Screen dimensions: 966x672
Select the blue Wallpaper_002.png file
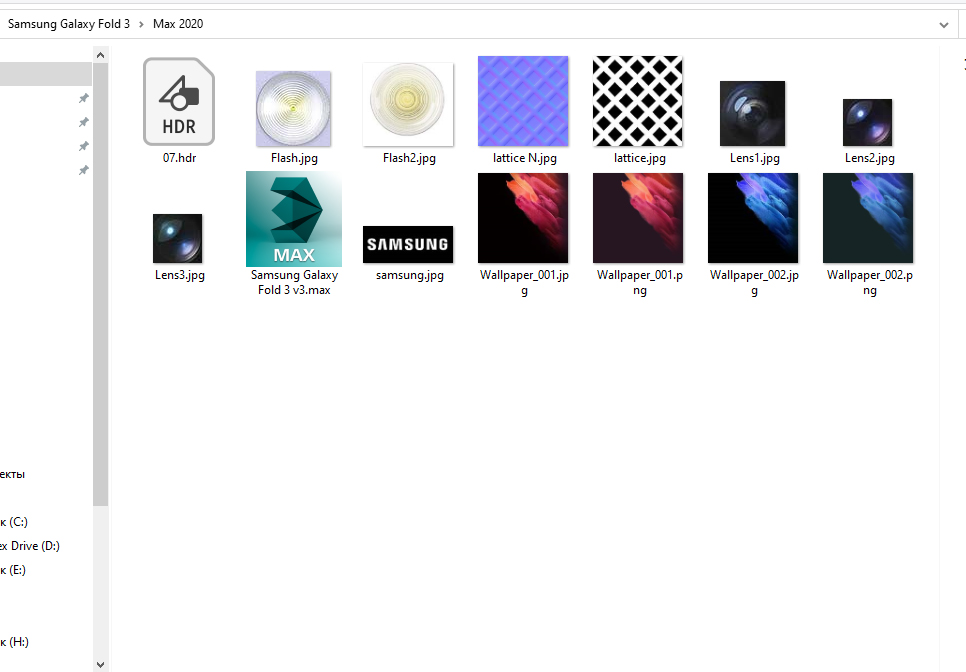click(868, 218)
